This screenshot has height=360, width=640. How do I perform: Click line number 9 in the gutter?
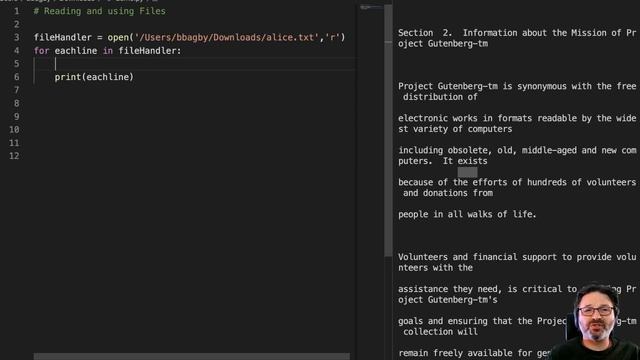[x=16, y=116]
